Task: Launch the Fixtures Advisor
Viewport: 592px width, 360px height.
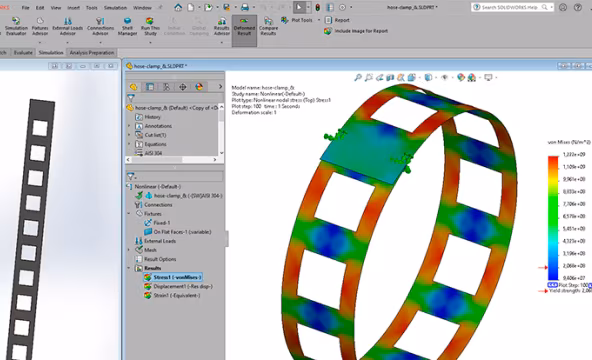Action: tap(40, 26)
